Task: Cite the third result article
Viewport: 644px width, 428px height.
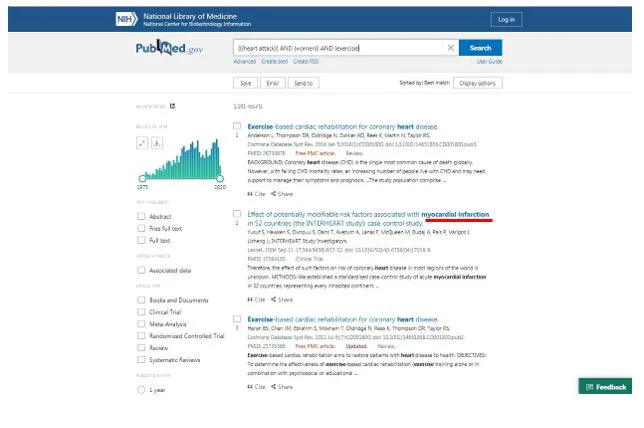Action: (256, 387)
